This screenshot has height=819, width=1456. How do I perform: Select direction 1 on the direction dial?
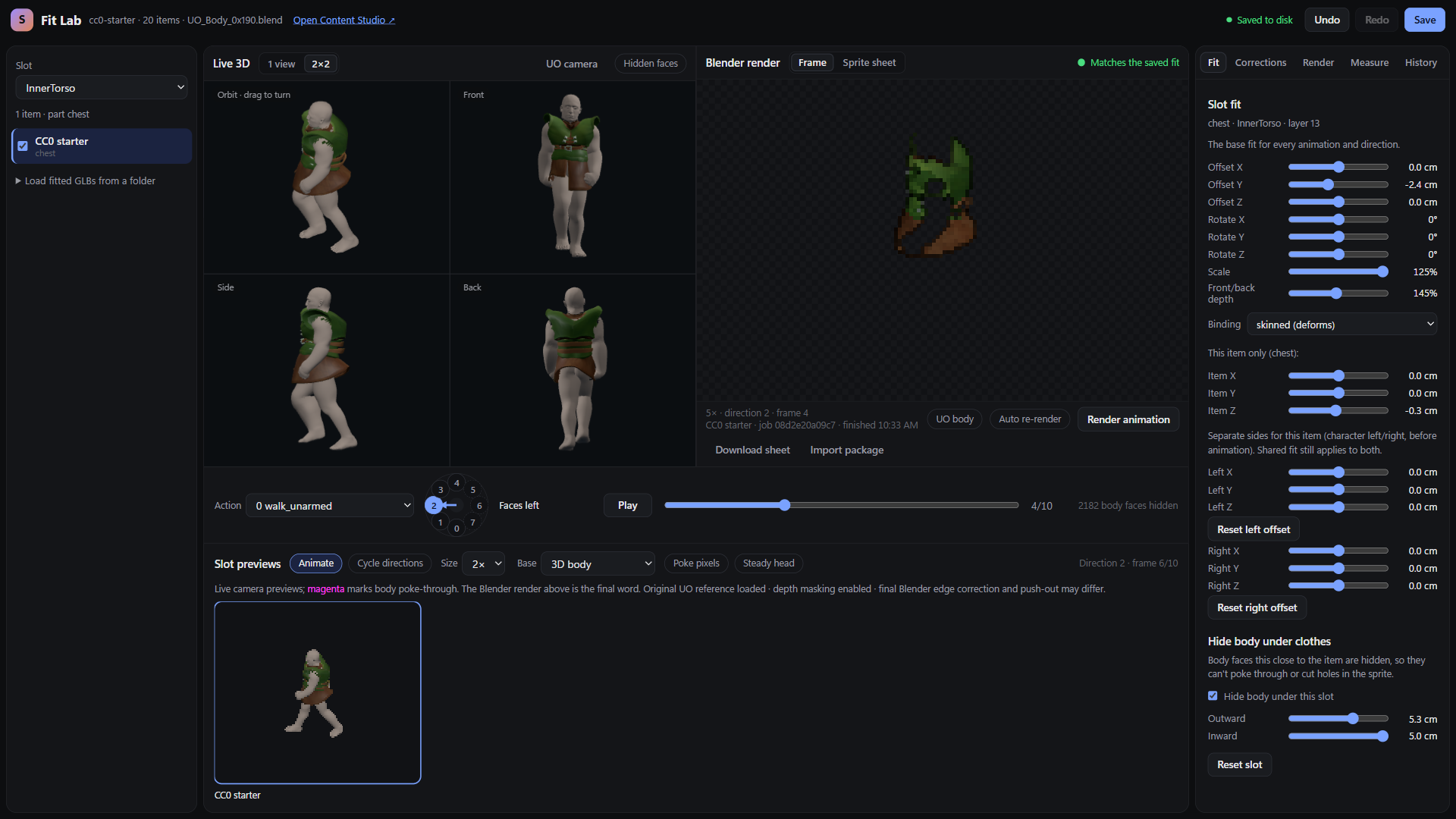point(440,522)
